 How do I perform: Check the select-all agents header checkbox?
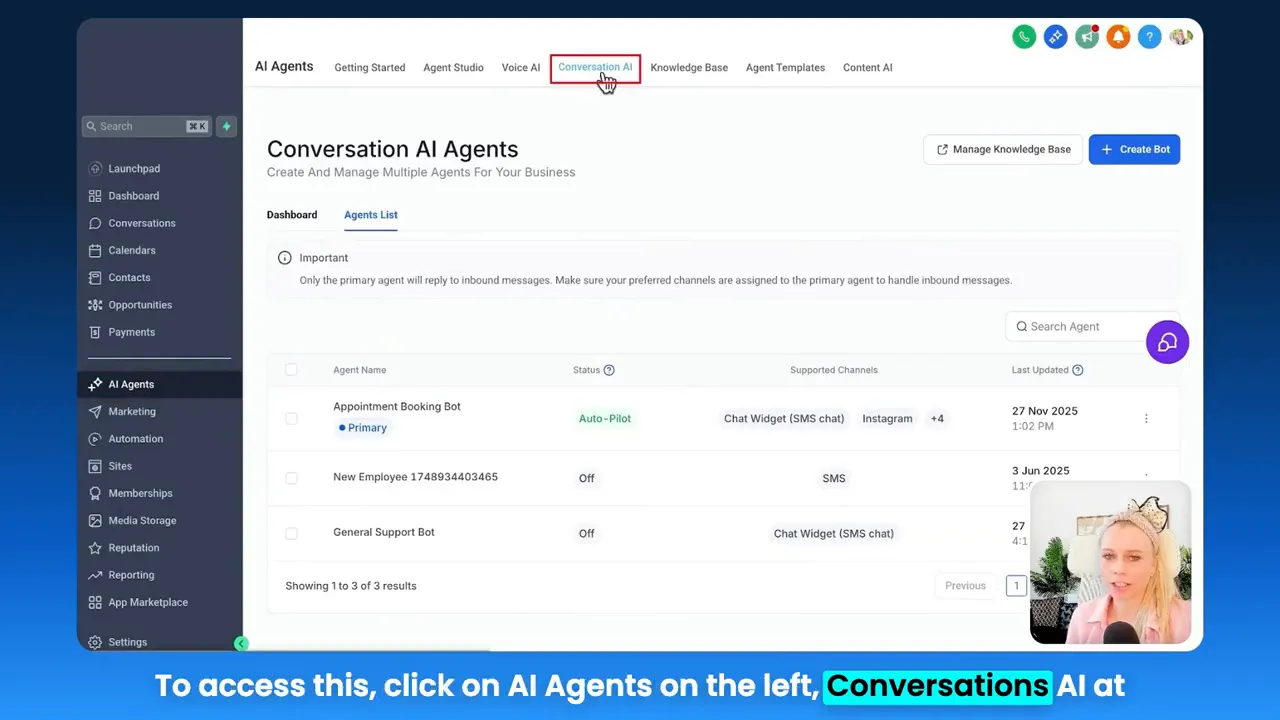click(291, 370)
